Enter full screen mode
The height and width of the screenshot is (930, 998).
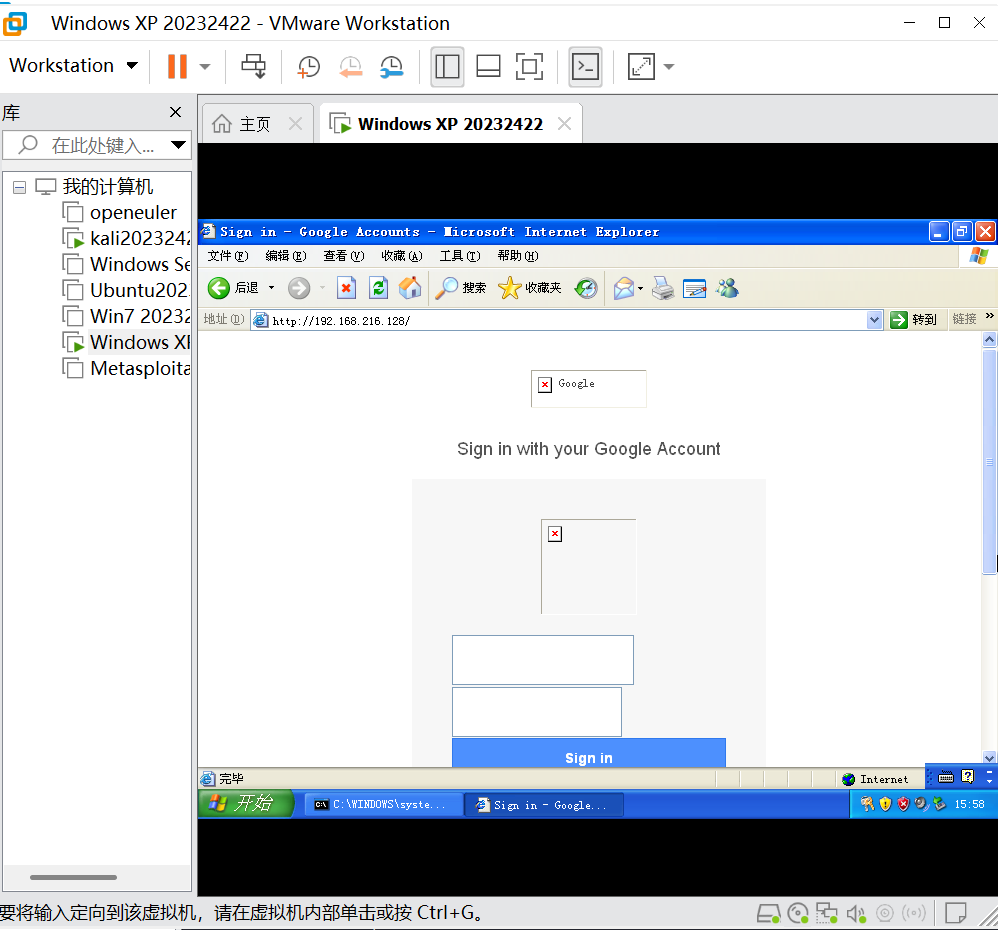[529, 66]
